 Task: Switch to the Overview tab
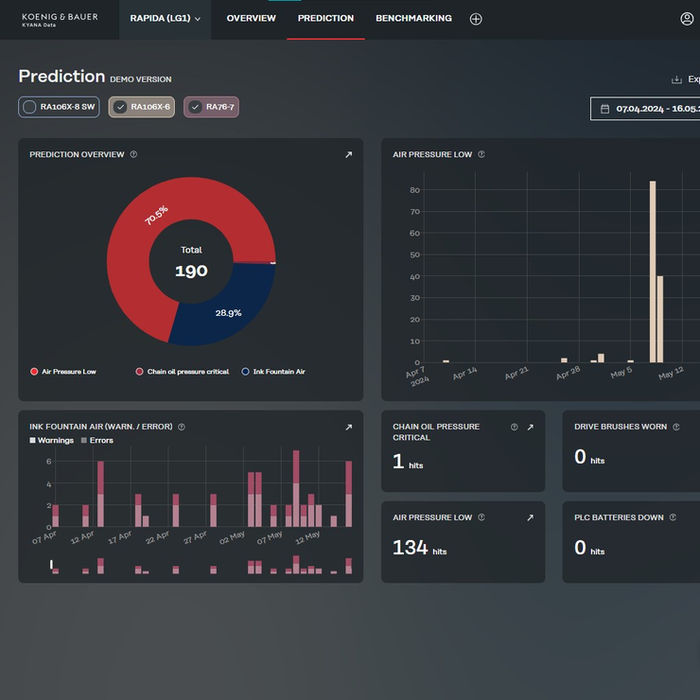click(251, 18)
